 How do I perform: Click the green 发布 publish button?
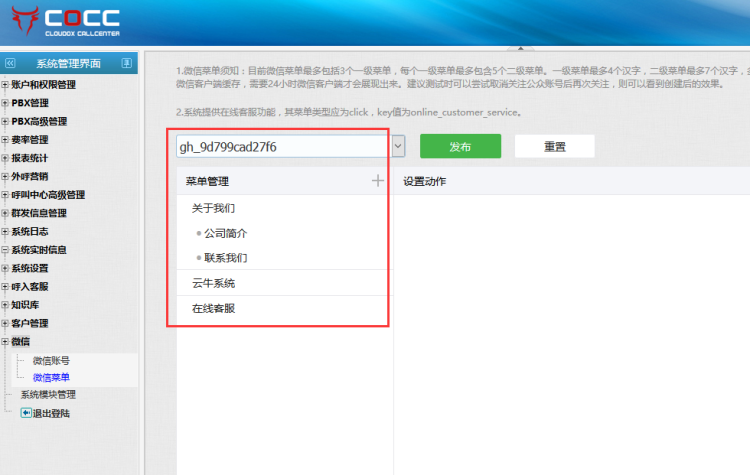click(x=460, y=146)
